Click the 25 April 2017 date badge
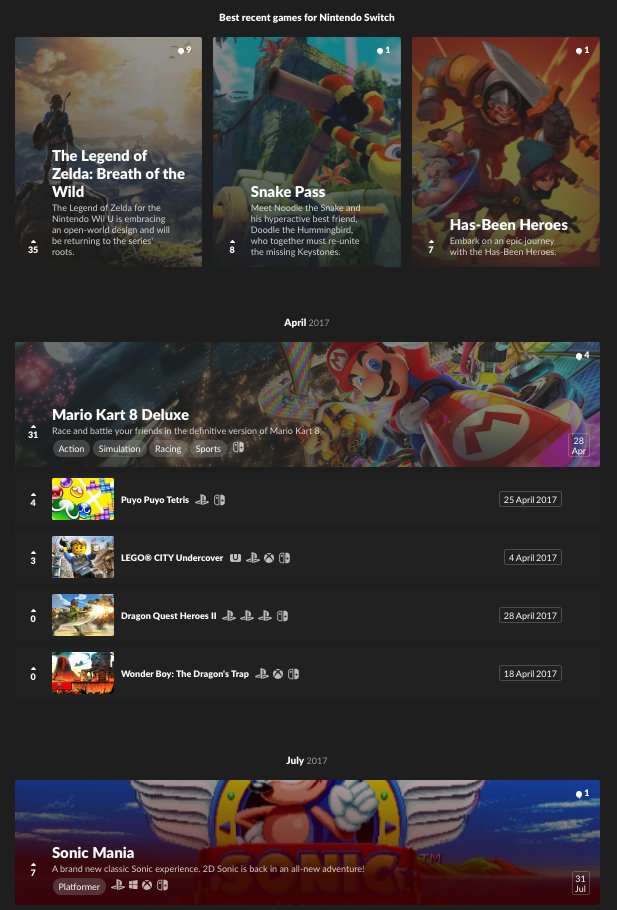Image resolution: width=617 pixels, height=910 pixels. pos(530,499)
